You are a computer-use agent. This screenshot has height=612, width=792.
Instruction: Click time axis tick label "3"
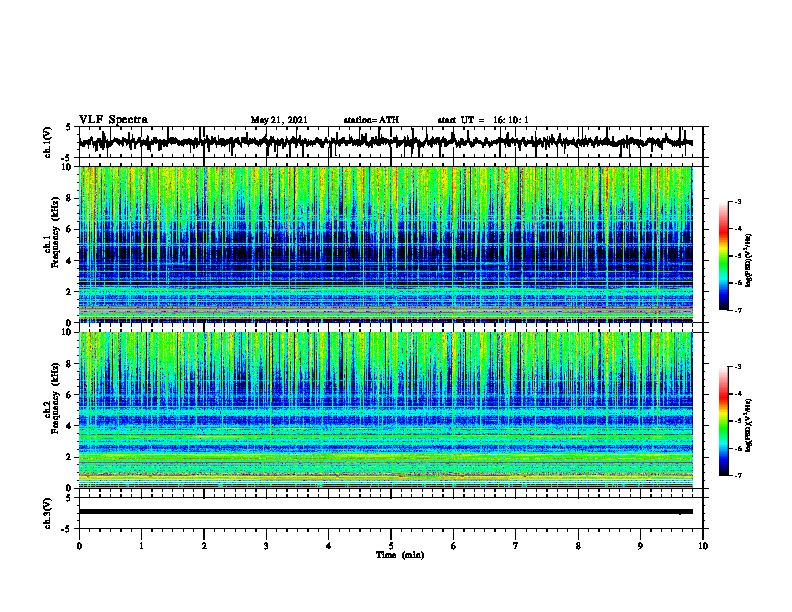click(266, 546)
